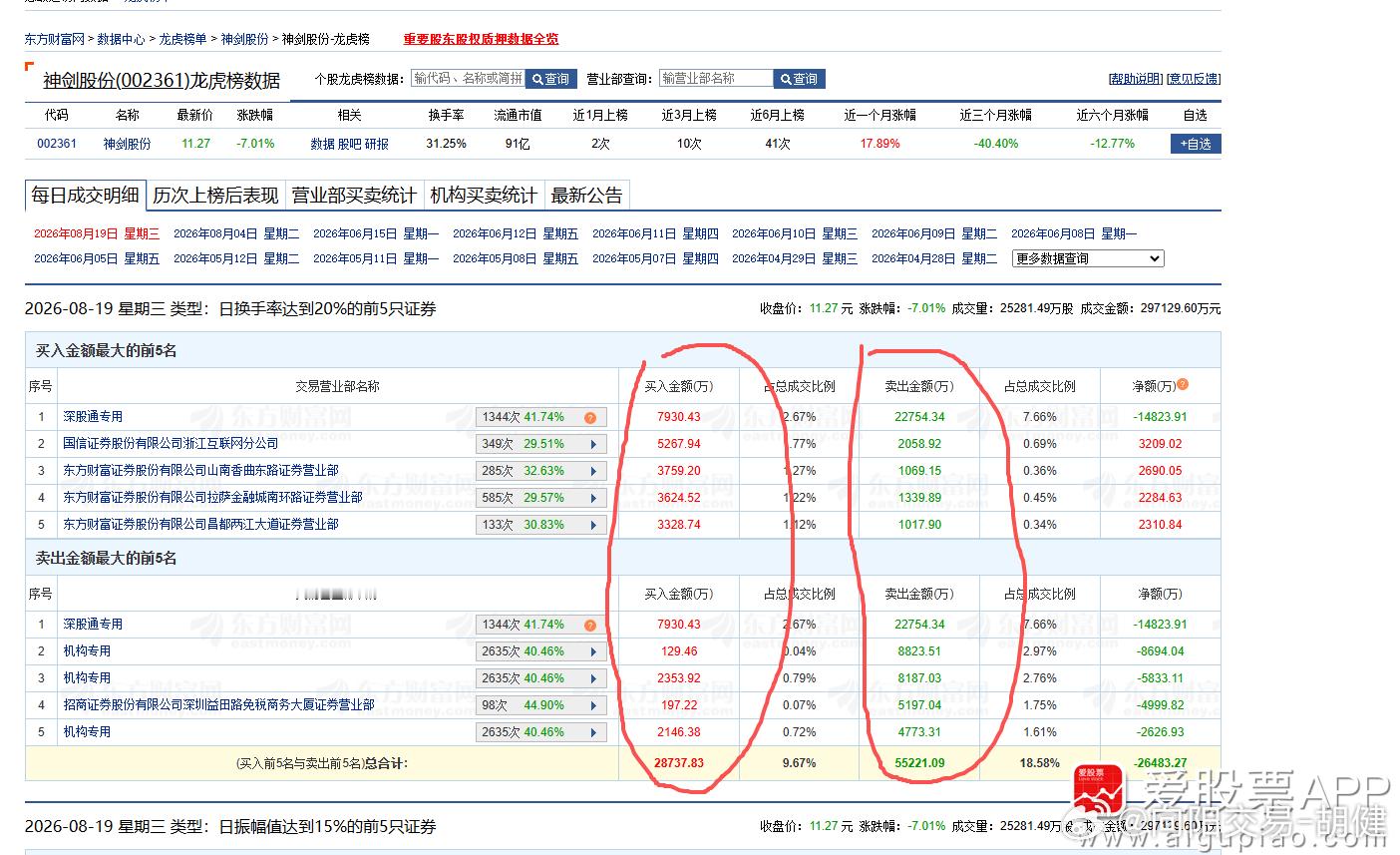Open the 意见反馈 link

pyautogui.click(x=1194, y=79)
